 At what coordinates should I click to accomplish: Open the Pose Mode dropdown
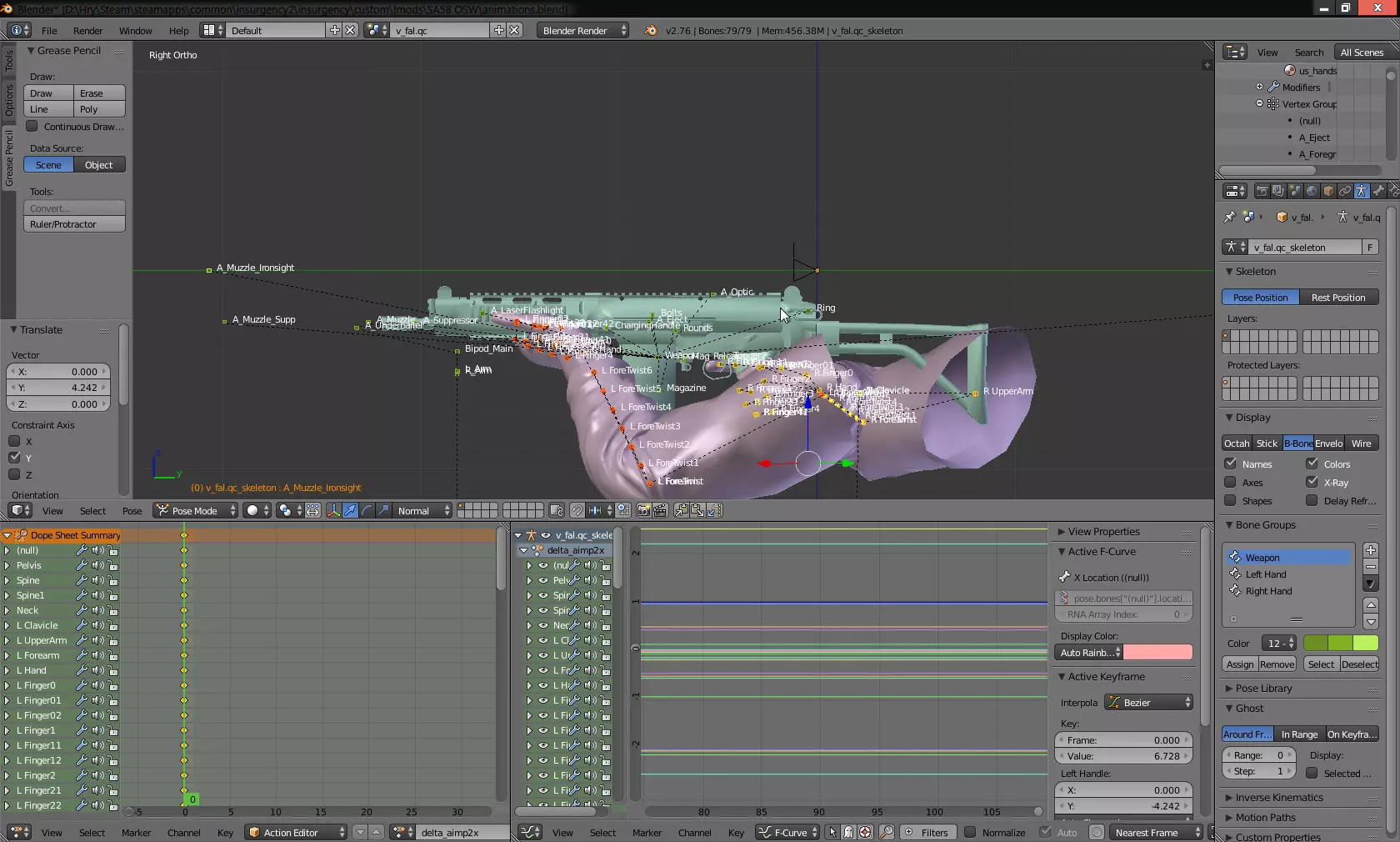pos(196,510)
